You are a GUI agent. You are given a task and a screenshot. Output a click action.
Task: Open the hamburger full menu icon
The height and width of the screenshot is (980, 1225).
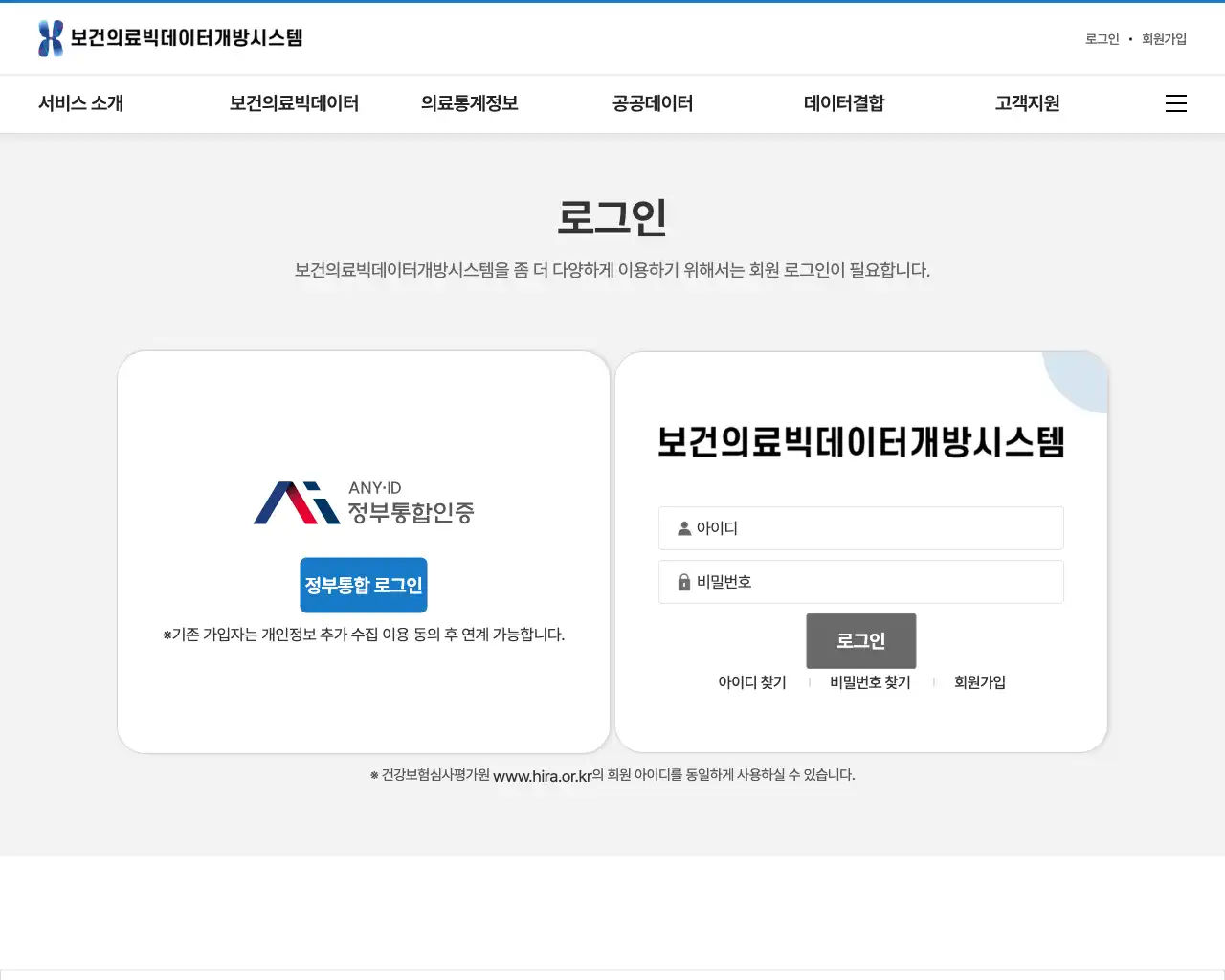point(1176,103)
